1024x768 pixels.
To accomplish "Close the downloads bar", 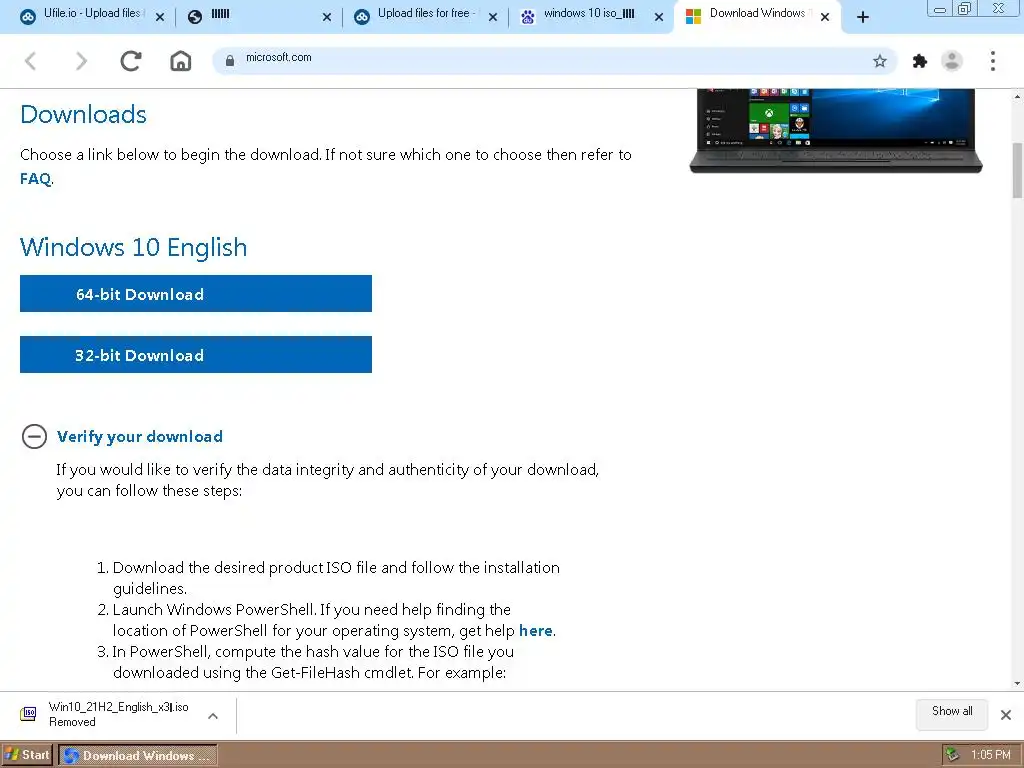I will coord(1006,715).
